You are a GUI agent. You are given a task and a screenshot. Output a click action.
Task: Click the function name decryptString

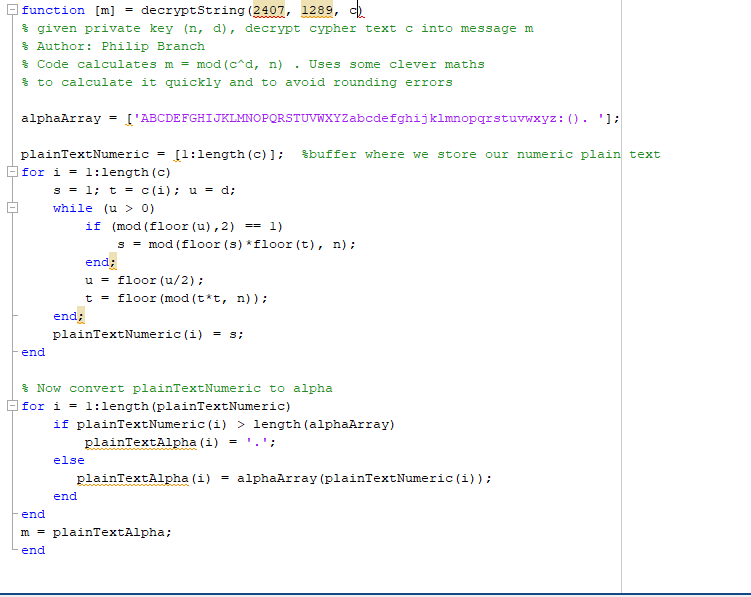coord(193,10)
